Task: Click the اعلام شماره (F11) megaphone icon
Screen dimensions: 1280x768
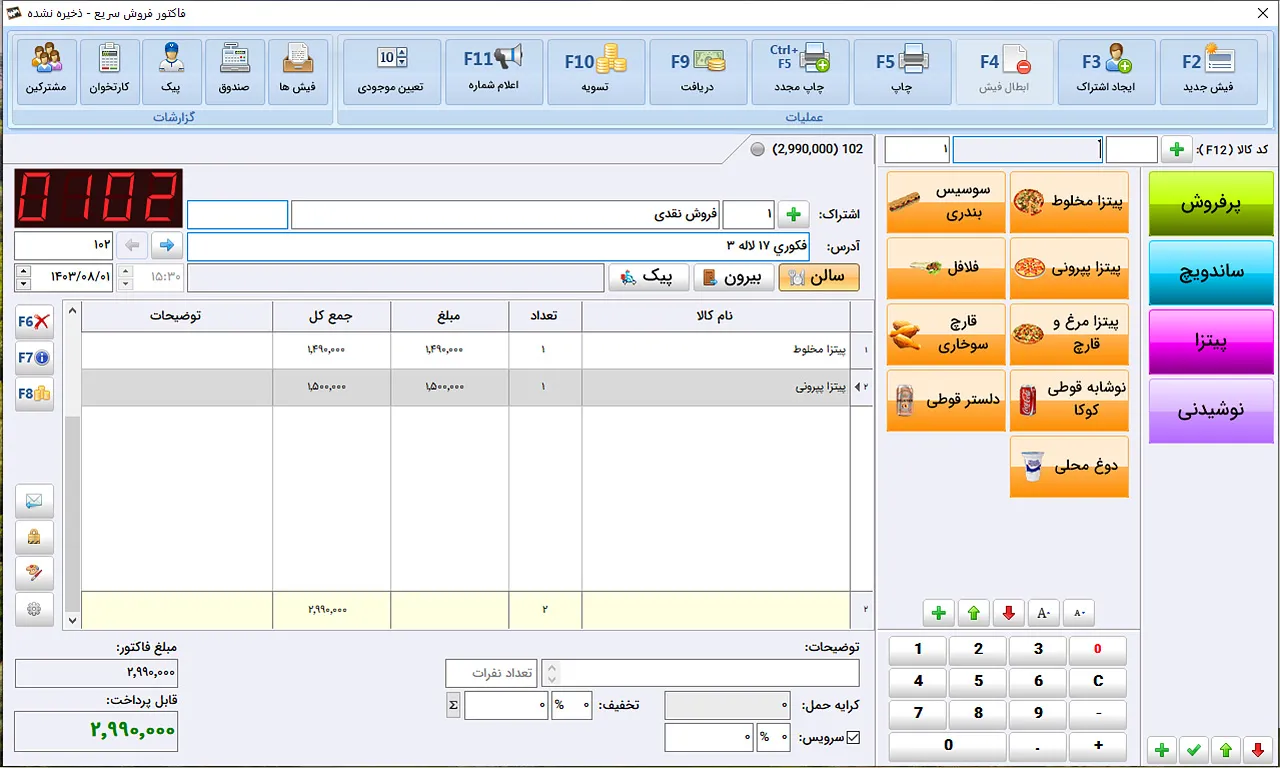Action: (493, 71)
